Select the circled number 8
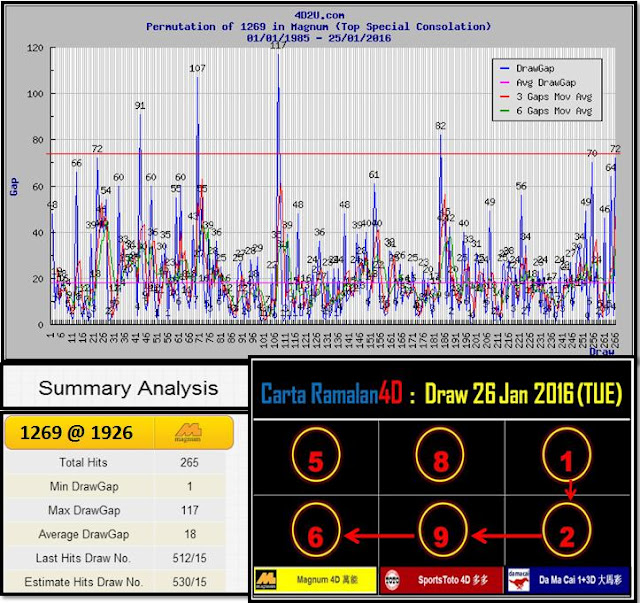This screenshot has height=603, width=640. click(x=440, y=456)
